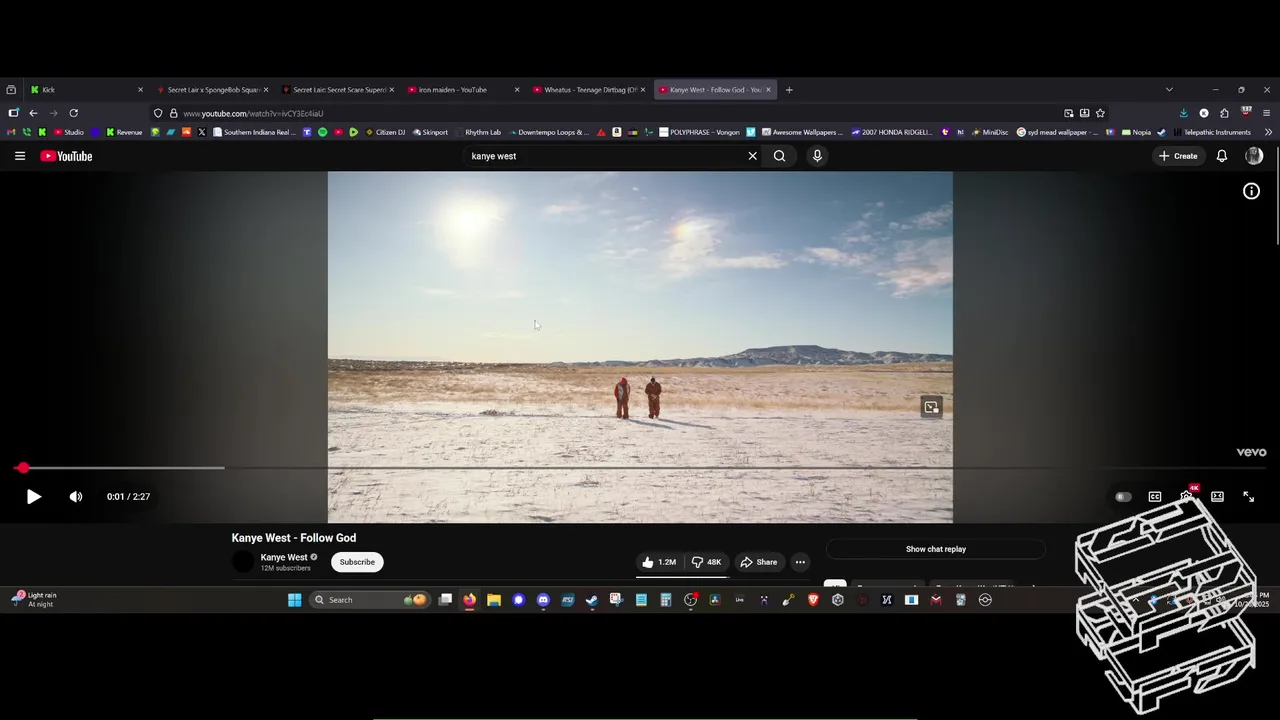Open the Studio bookmark
The width and height of the screenshot is (1280, 720).
[69, 132]
